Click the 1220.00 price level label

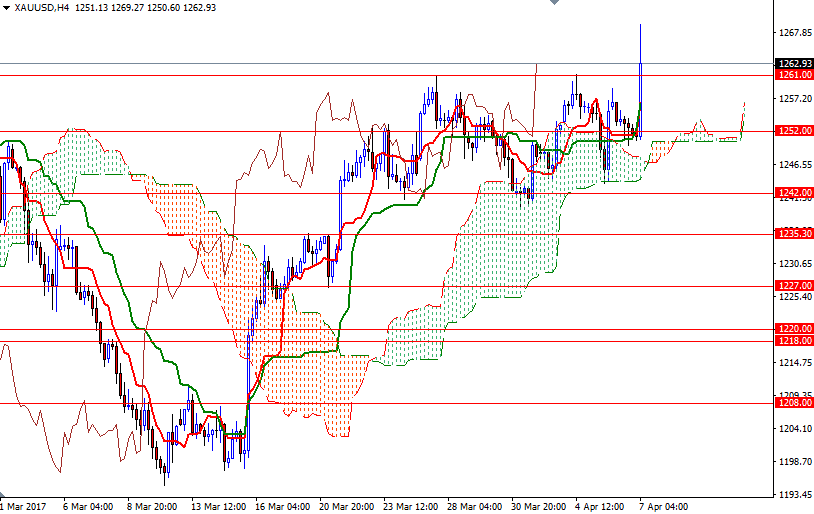pos(794,328)
